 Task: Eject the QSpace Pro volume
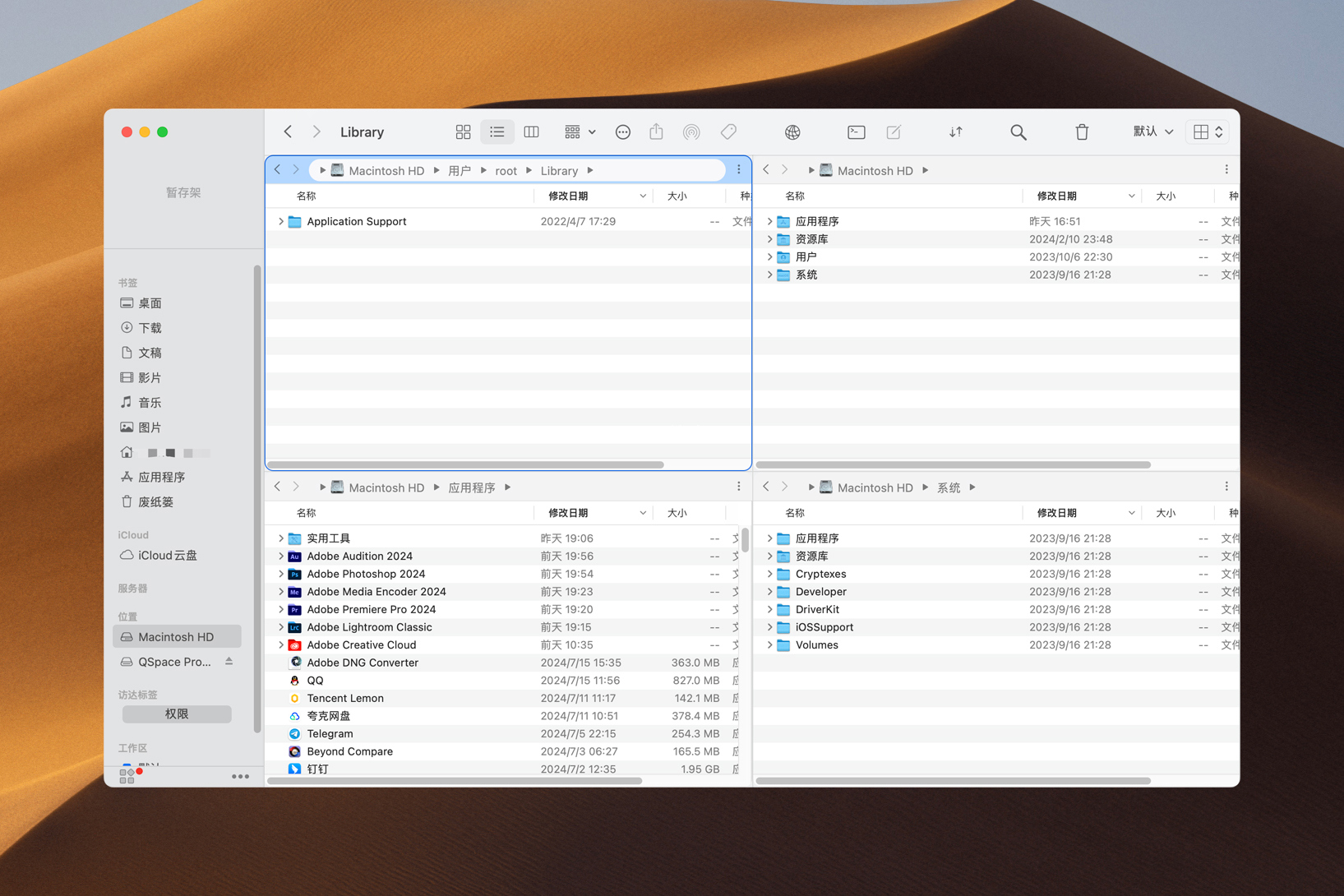pyautogui.click(x=229, y=662)
